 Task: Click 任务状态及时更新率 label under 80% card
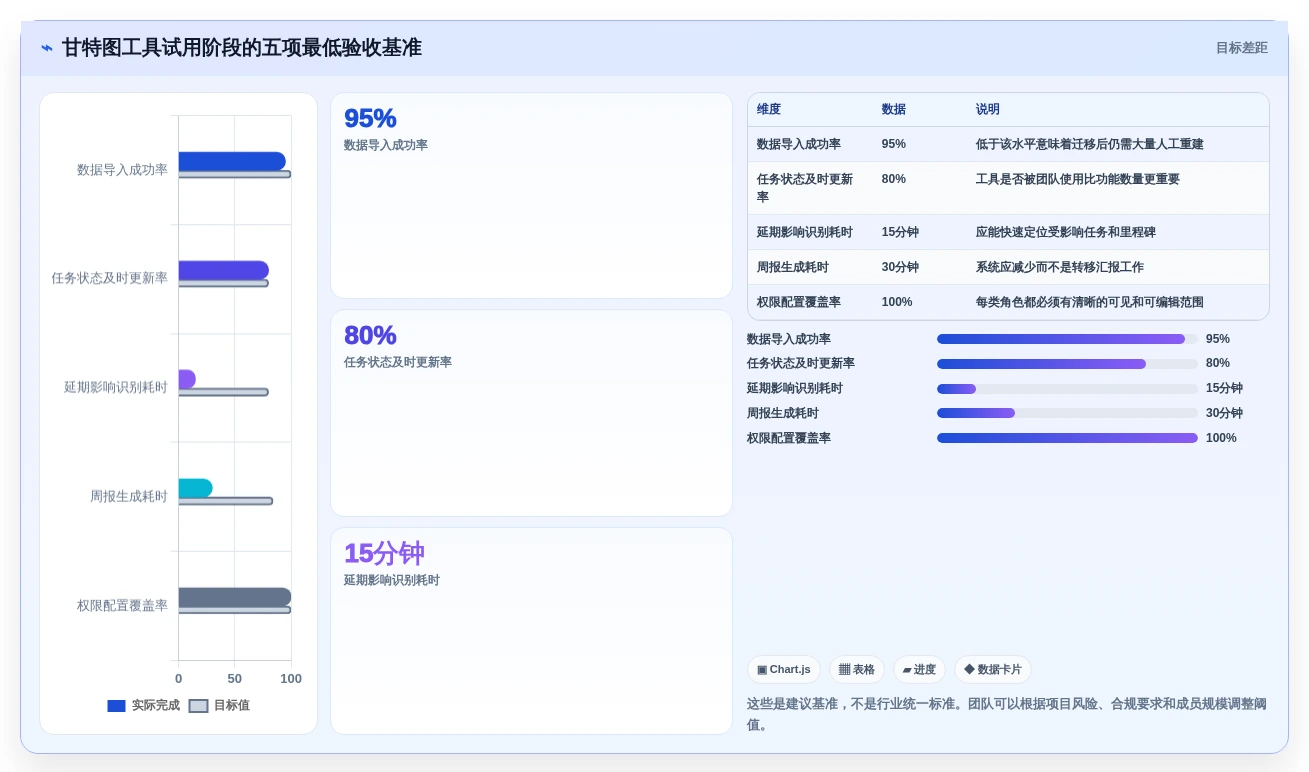pyautogui.click(x=398, y=362)
